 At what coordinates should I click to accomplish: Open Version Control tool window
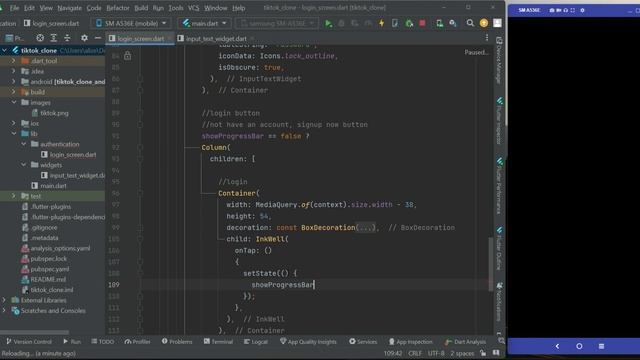tap(29, 342)
